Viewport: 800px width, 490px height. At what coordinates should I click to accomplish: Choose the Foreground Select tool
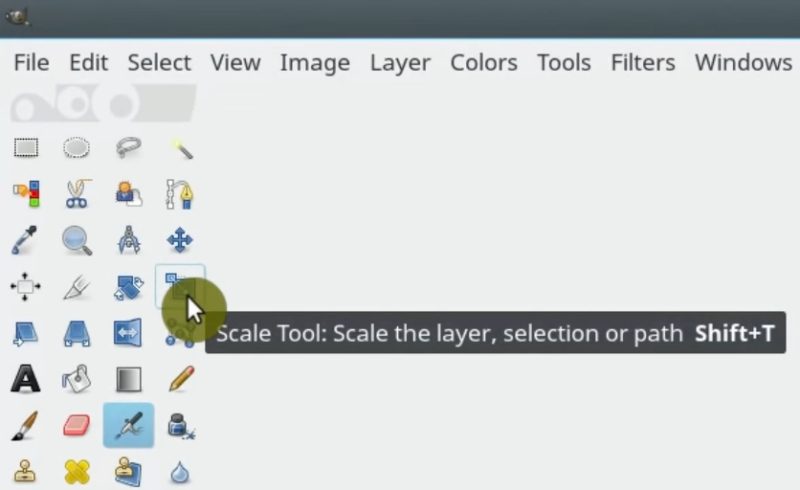coord(129,194)
